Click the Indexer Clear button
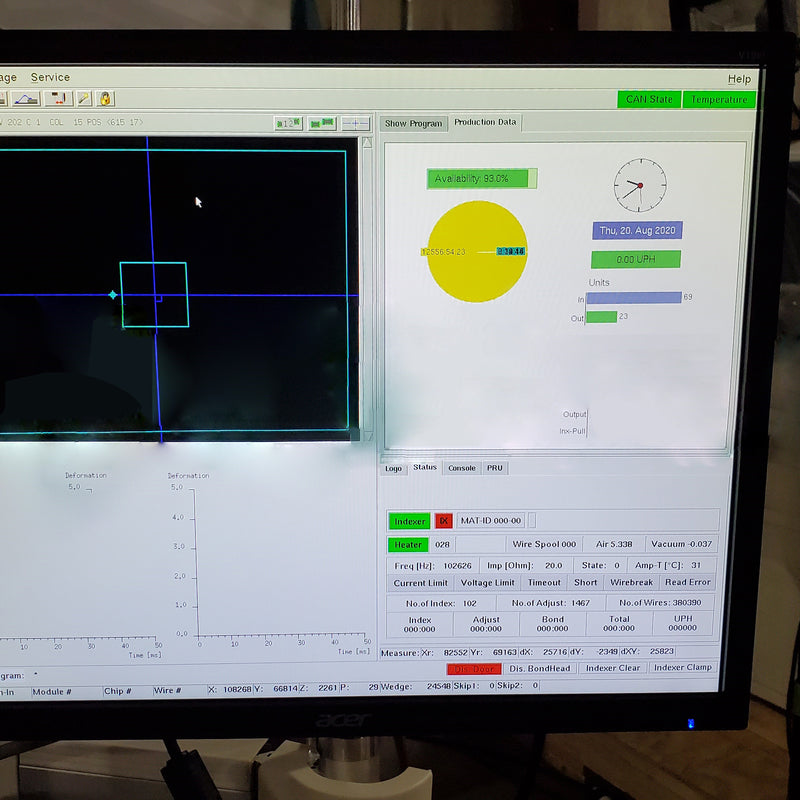Screen dimensions: 800x800 613,668
